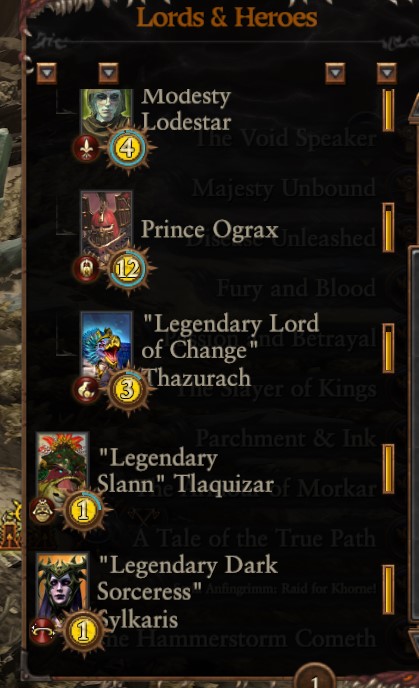Click the red agent type icon beside Sylkaris
This screenshot has width=419, height=688.
[x=42, y=631]
